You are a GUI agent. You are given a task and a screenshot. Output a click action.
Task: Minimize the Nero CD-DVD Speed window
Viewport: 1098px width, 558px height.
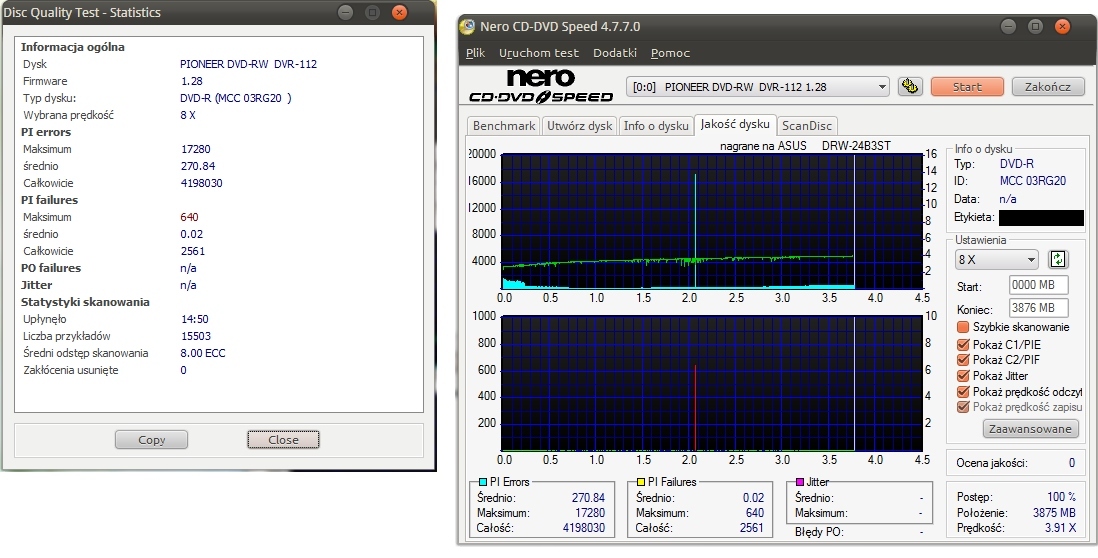click(1008, 27)
